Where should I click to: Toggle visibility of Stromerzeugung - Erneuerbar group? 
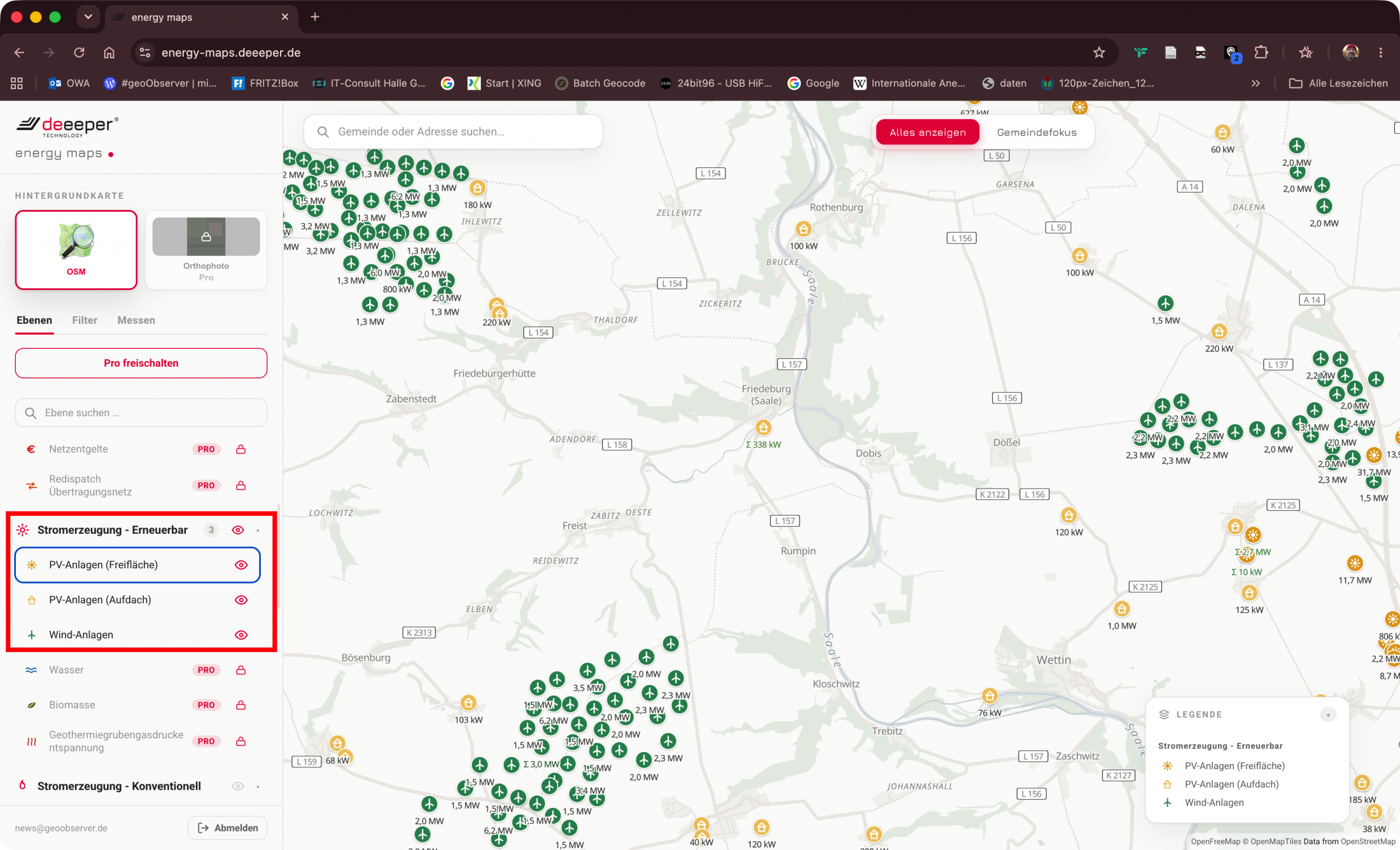point(238,530)
